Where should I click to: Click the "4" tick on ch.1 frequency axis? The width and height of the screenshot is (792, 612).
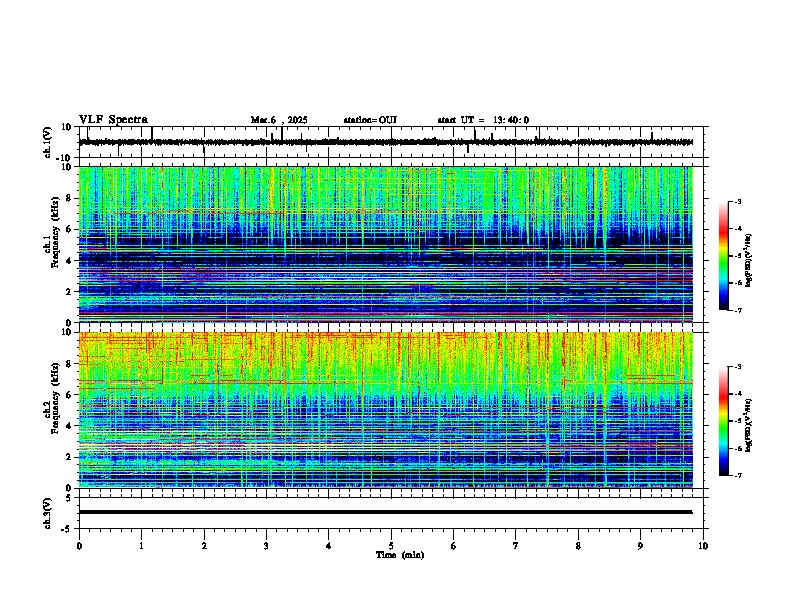70,261
